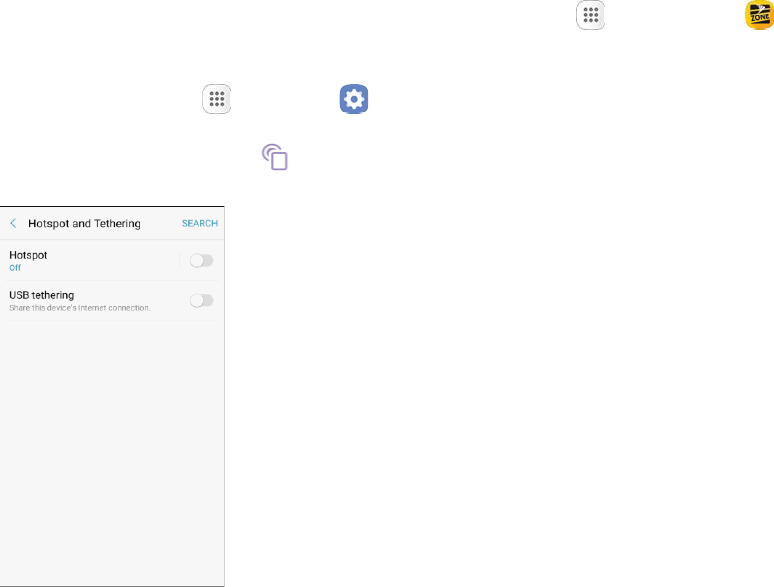Screen dimensions: 774x587
Task: Click the knob of the Hotspot switch
Action: coord(196,260)
